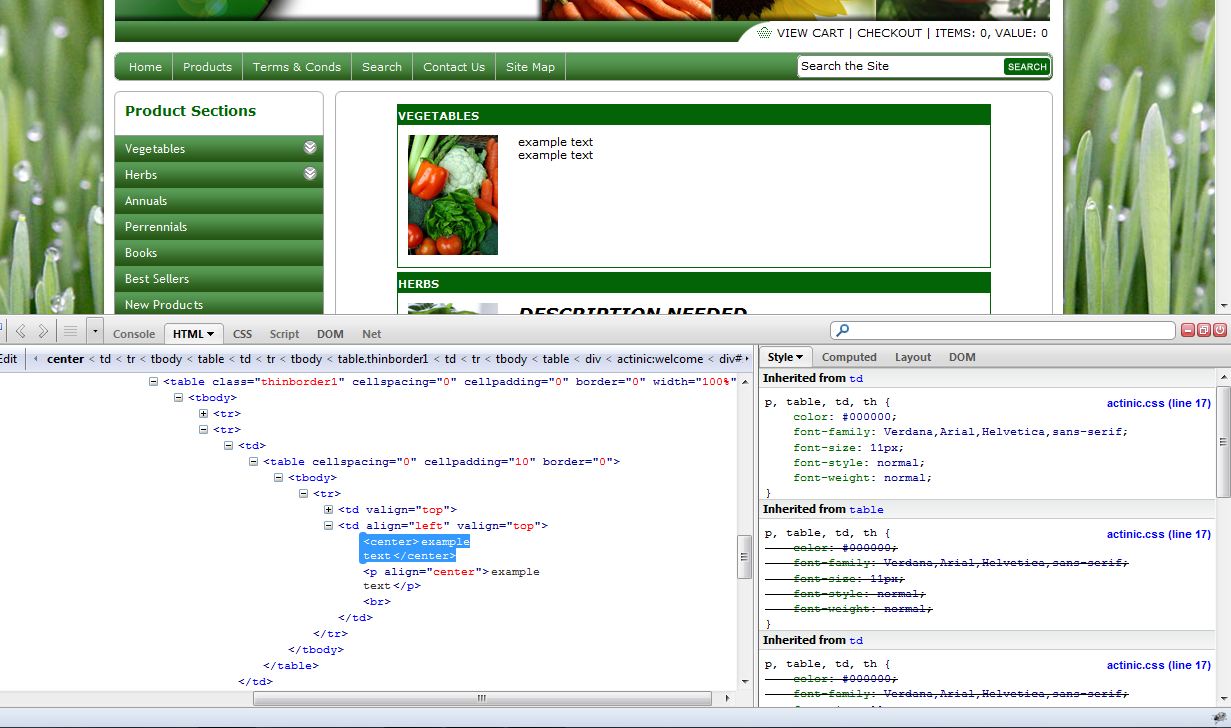Screen dimensions: 1231x728
Task: Click the red minimize Firebug button
Action: click(x=1188, y=330)
